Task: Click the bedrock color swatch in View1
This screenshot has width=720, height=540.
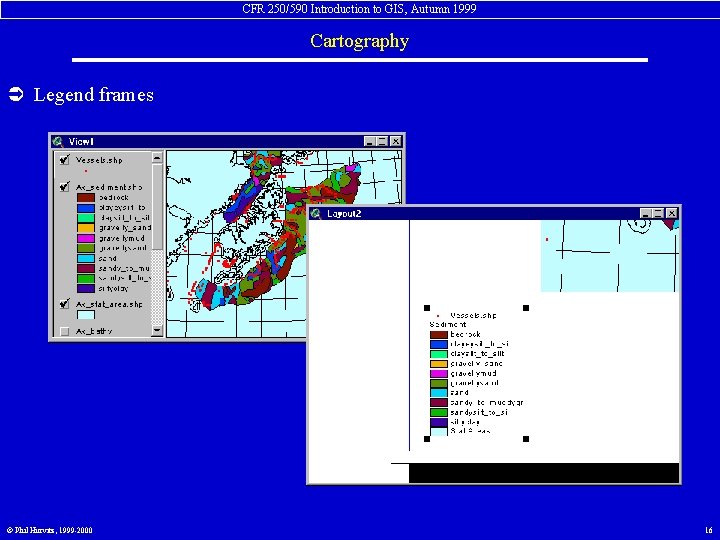Action: [86, 197]
